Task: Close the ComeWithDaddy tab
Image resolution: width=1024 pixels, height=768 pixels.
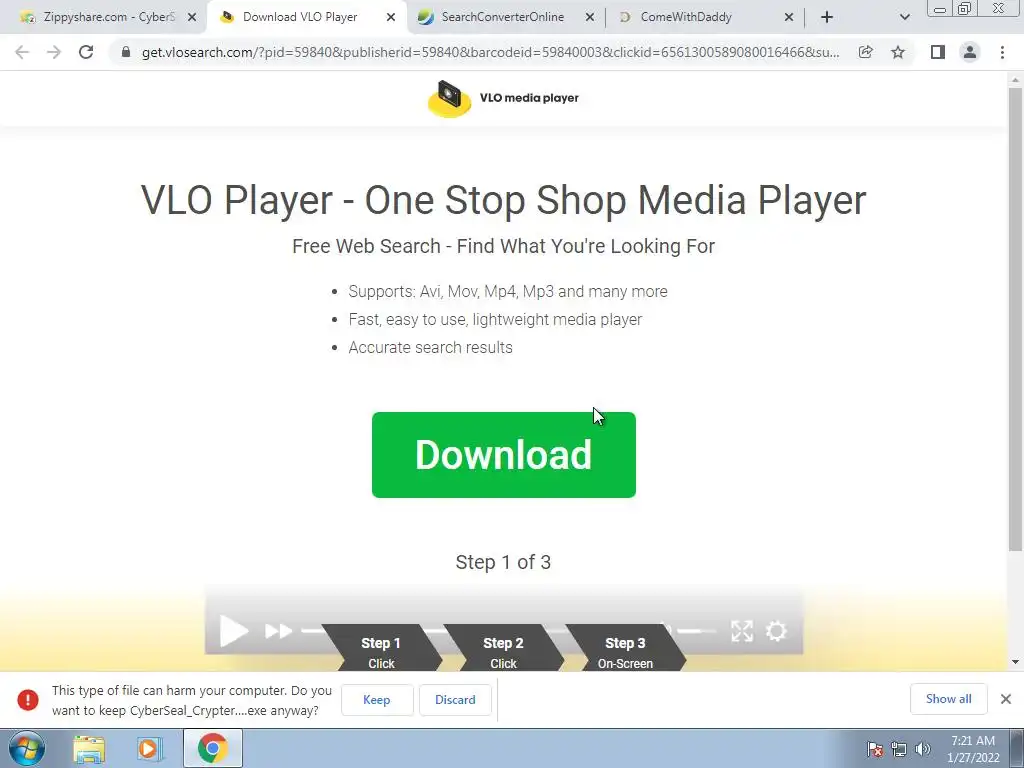Action: [x=789, y=18]
